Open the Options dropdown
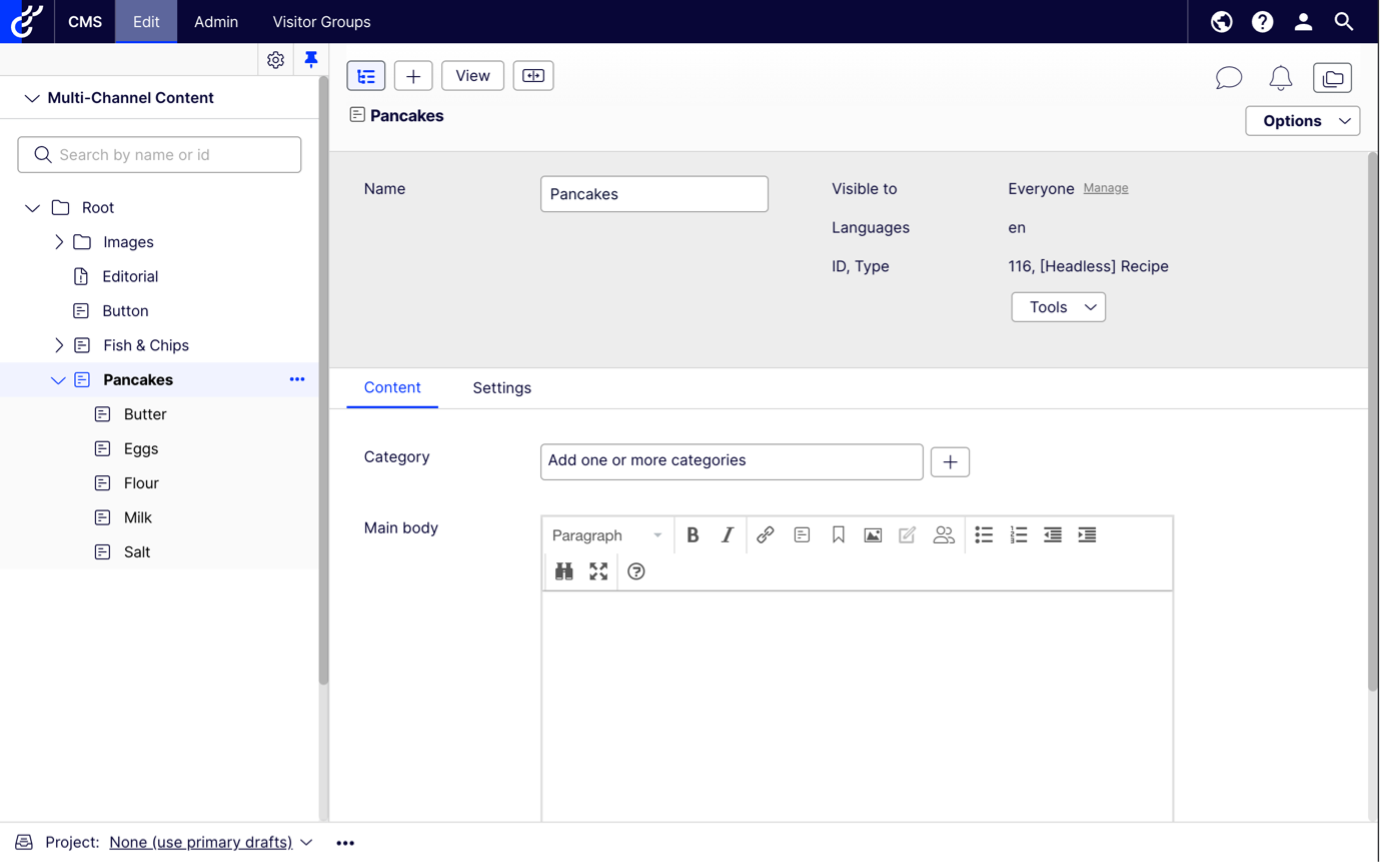 pos(1302,121)
